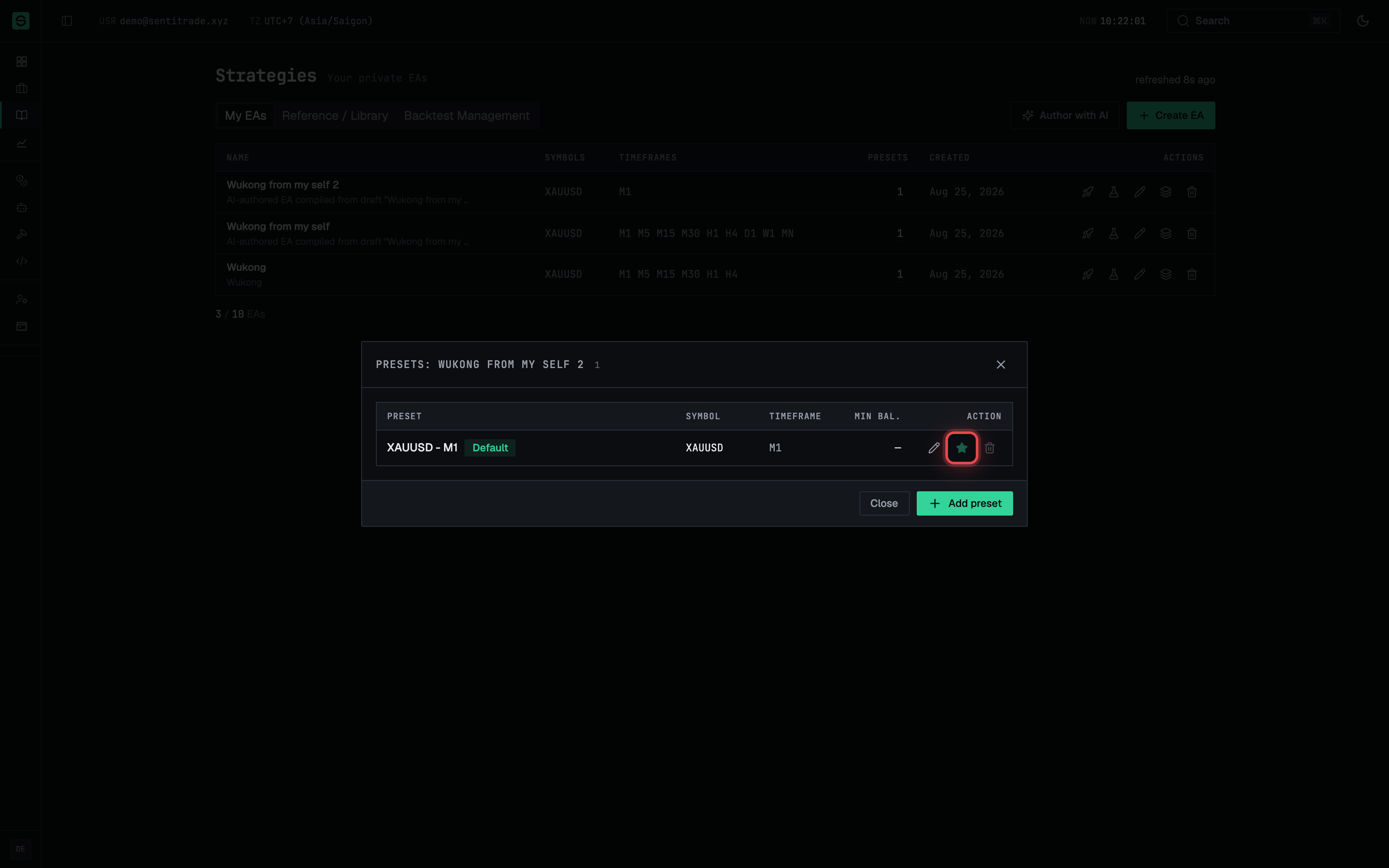Open the window card icon in sidebar
Screen dimensions: 1389x868
[22, 326]
